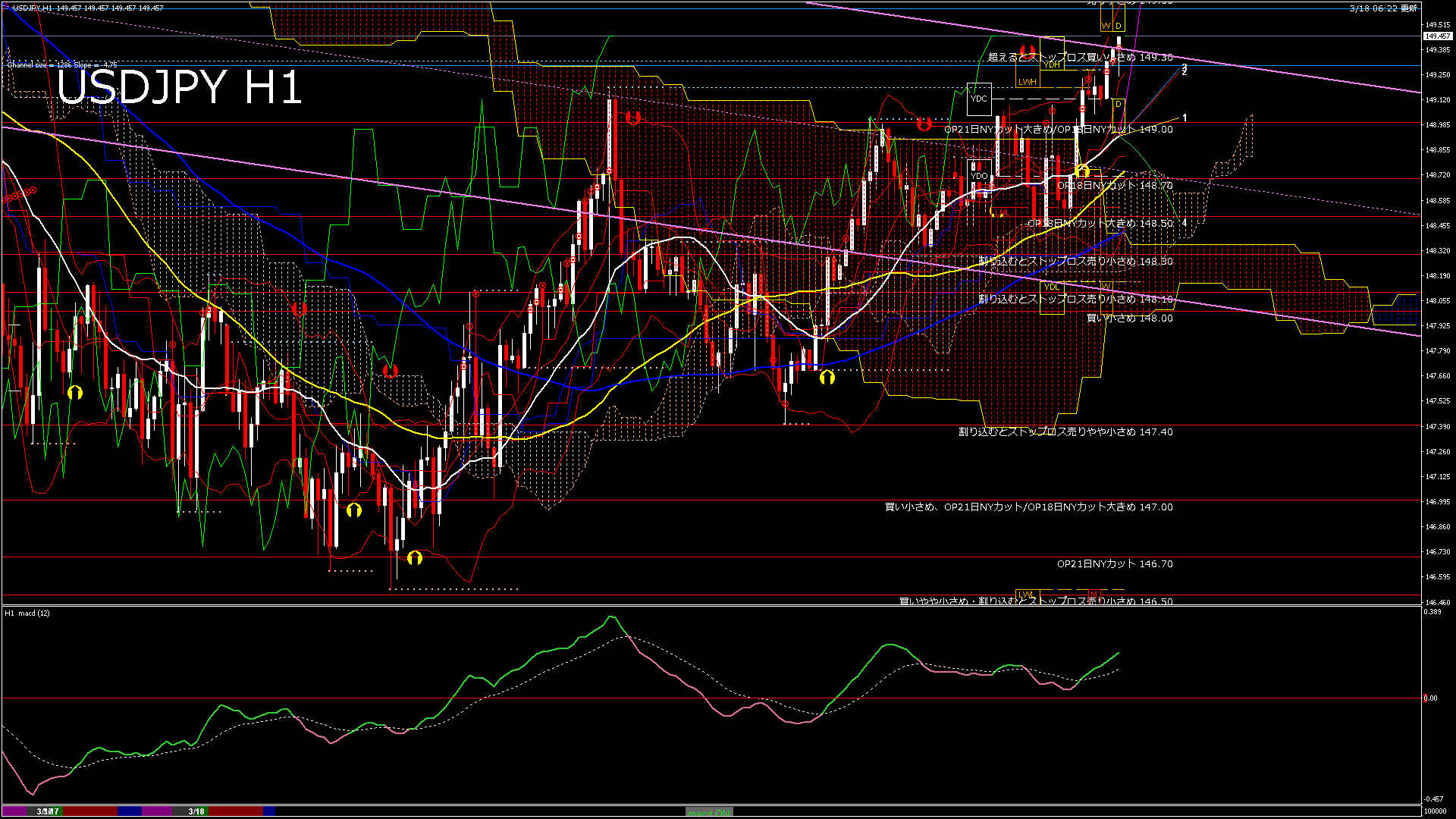Click the current price tag 149.457

1437,36
